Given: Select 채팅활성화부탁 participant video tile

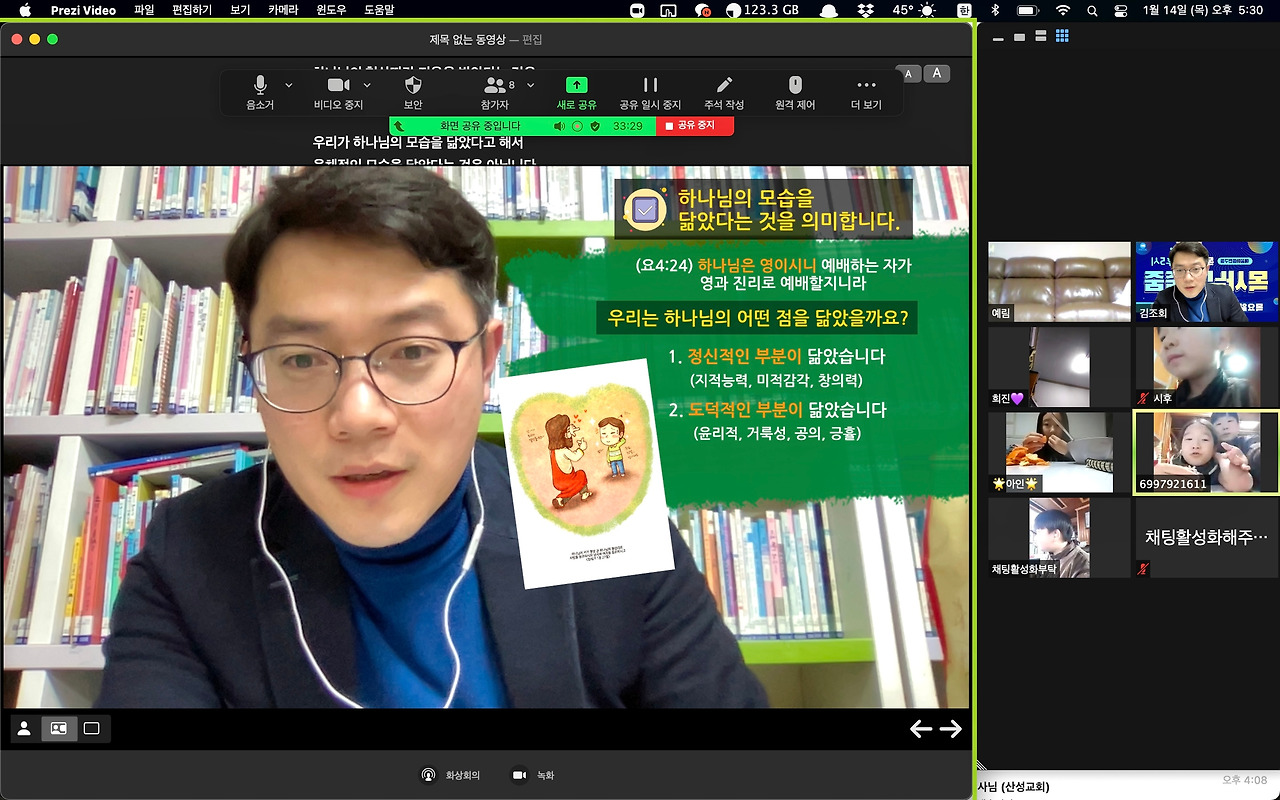Looking at the screenshot, I should click(x=1059, y=537).
